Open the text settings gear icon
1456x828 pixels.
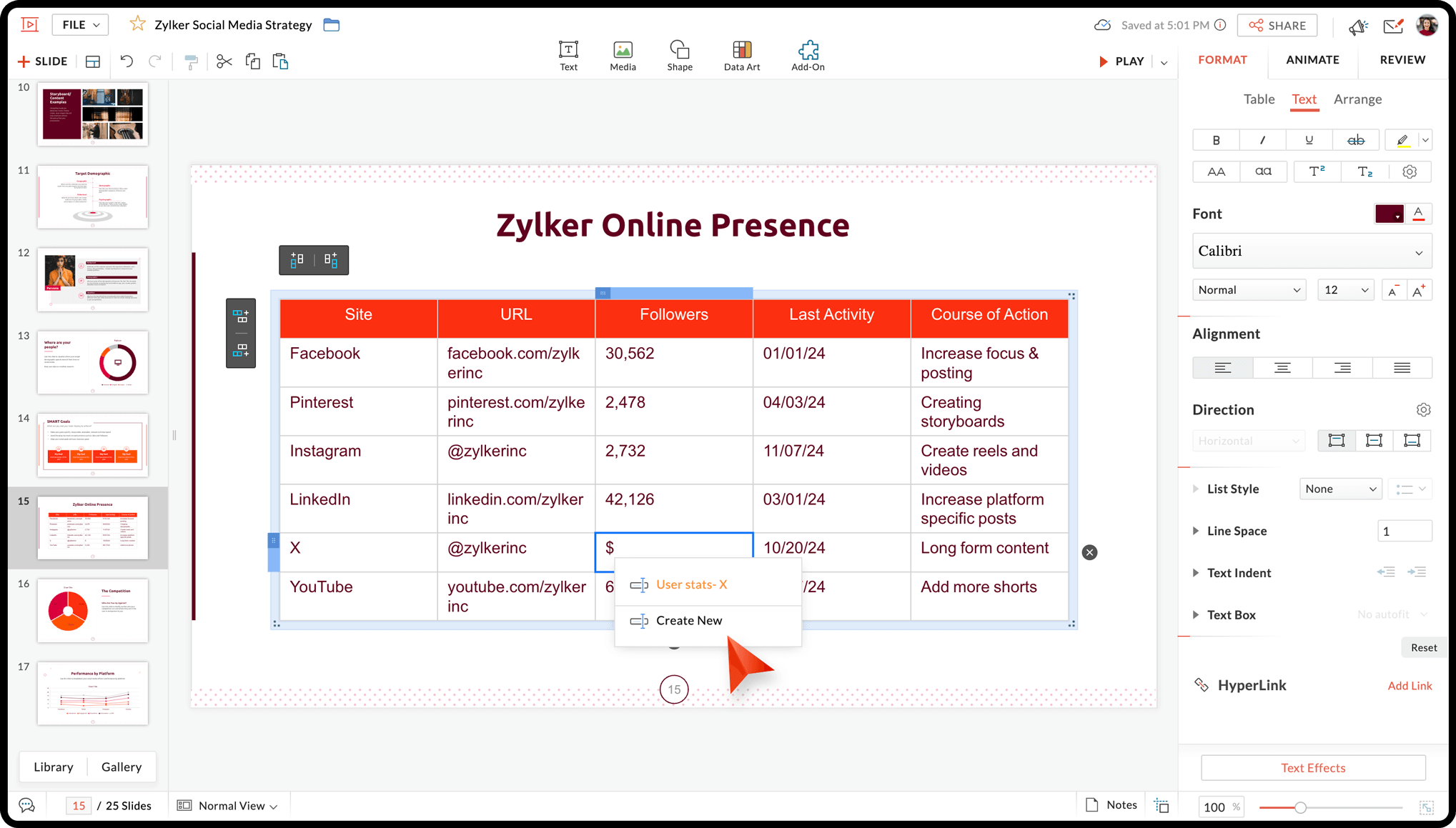pos(1410,171)
